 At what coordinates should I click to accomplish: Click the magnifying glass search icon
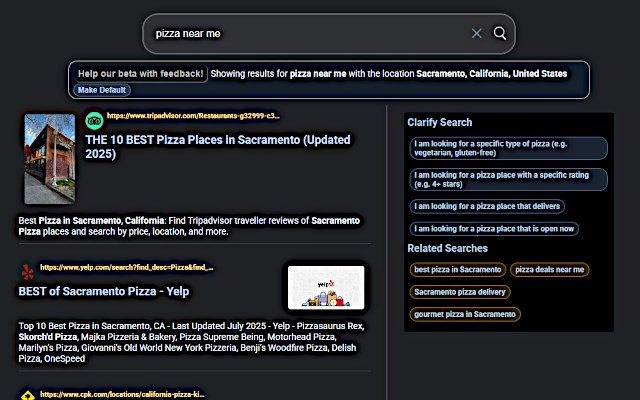[x=500, y=33]
